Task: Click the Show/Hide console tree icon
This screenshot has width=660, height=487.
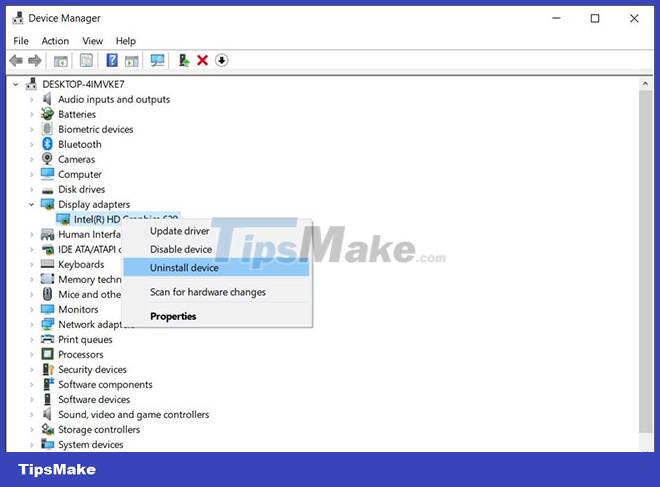Action: 61,61
